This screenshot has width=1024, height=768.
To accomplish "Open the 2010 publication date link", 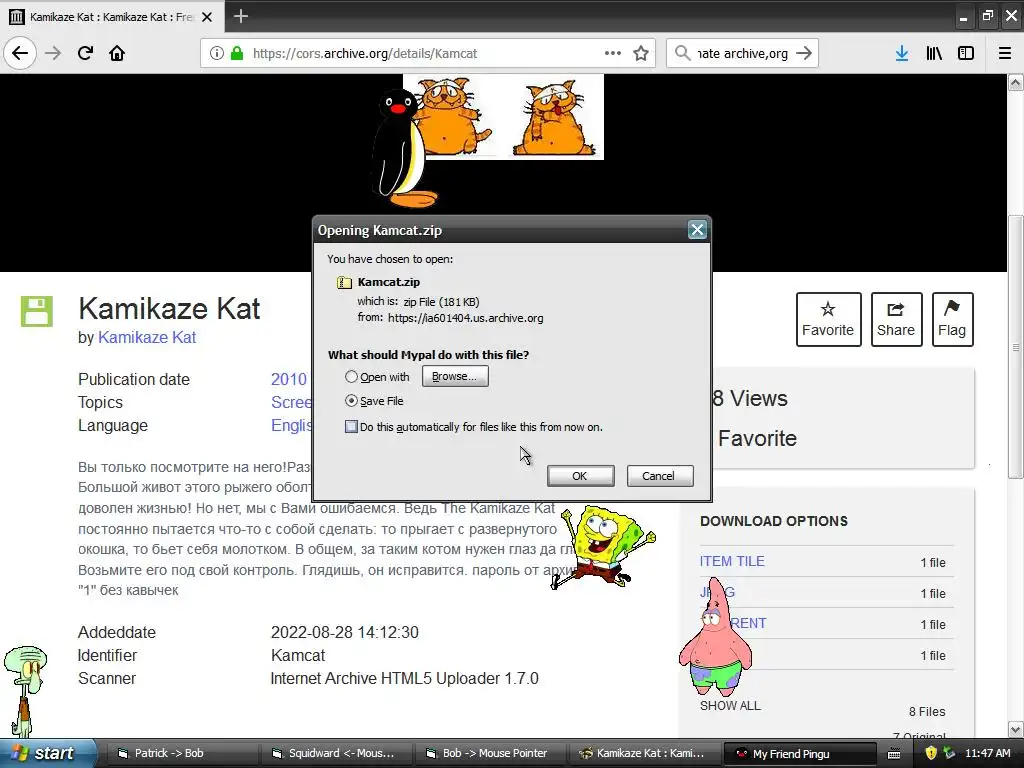I will [289, 379].
